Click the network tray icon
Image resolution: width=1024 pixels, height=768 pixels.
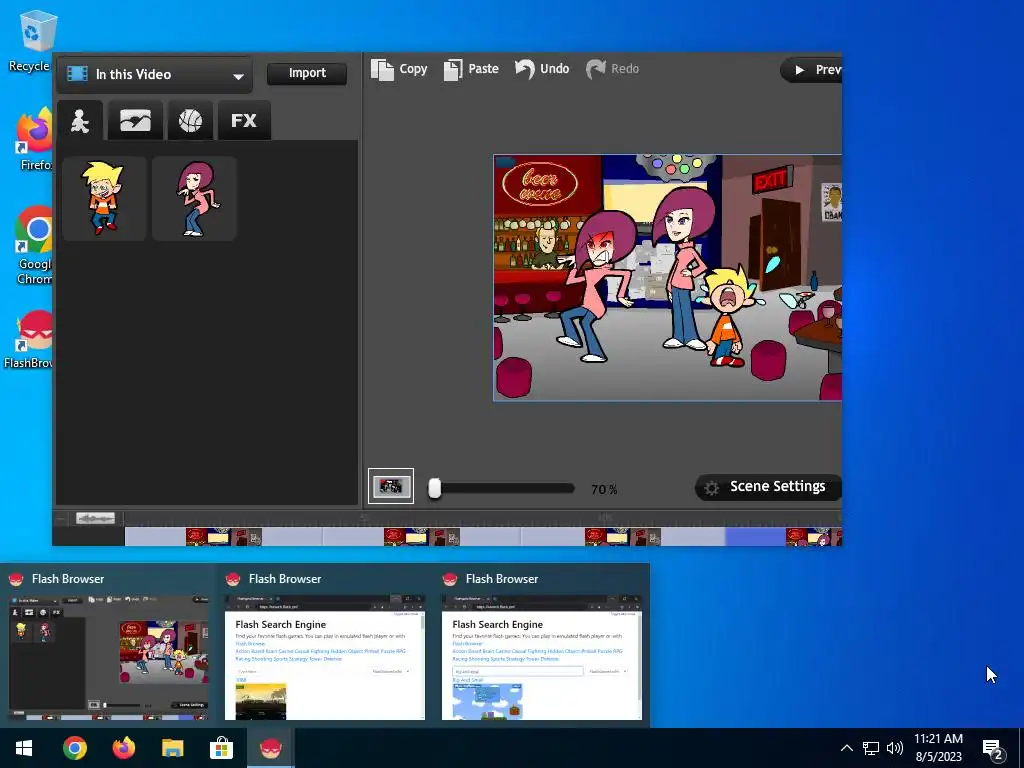coord(871,748)
